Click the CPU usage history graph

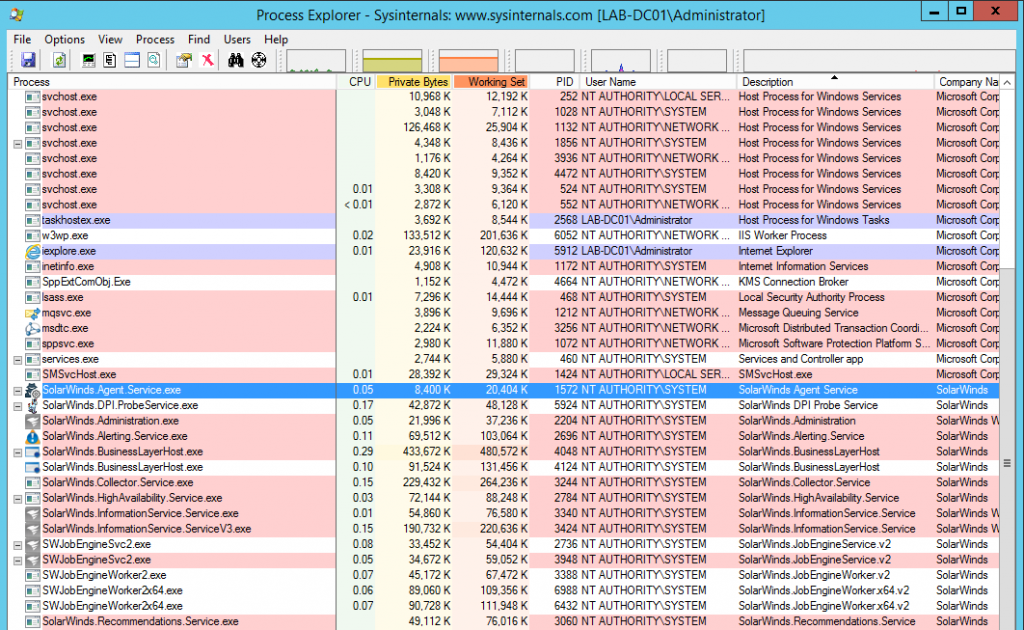pyautogui.click(x=316, y=61)
